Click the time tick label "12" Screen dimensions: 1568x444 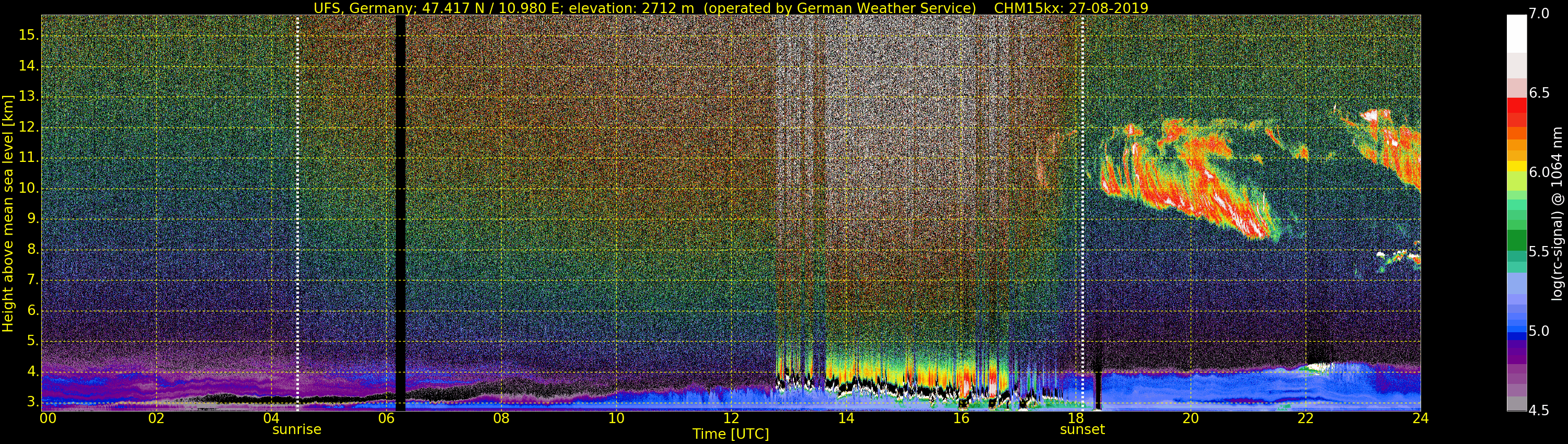pos(731,418)
